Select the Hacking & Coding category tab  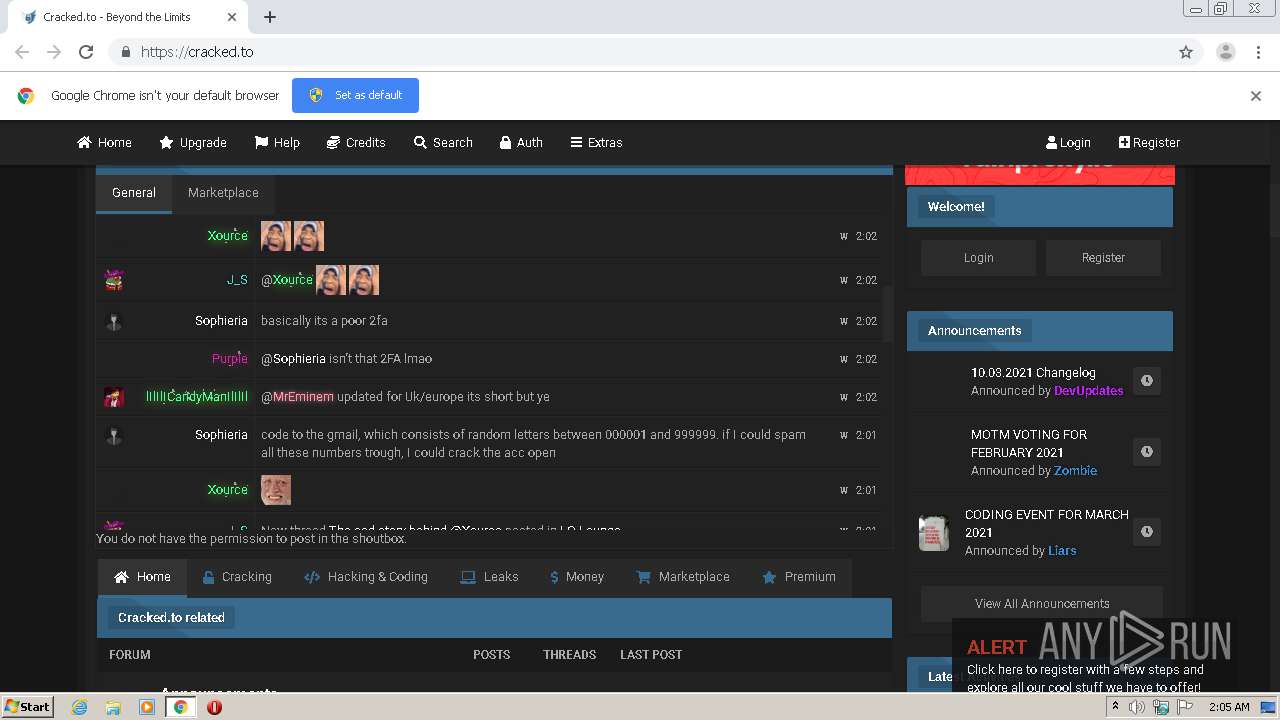click(x=366, y=577)
